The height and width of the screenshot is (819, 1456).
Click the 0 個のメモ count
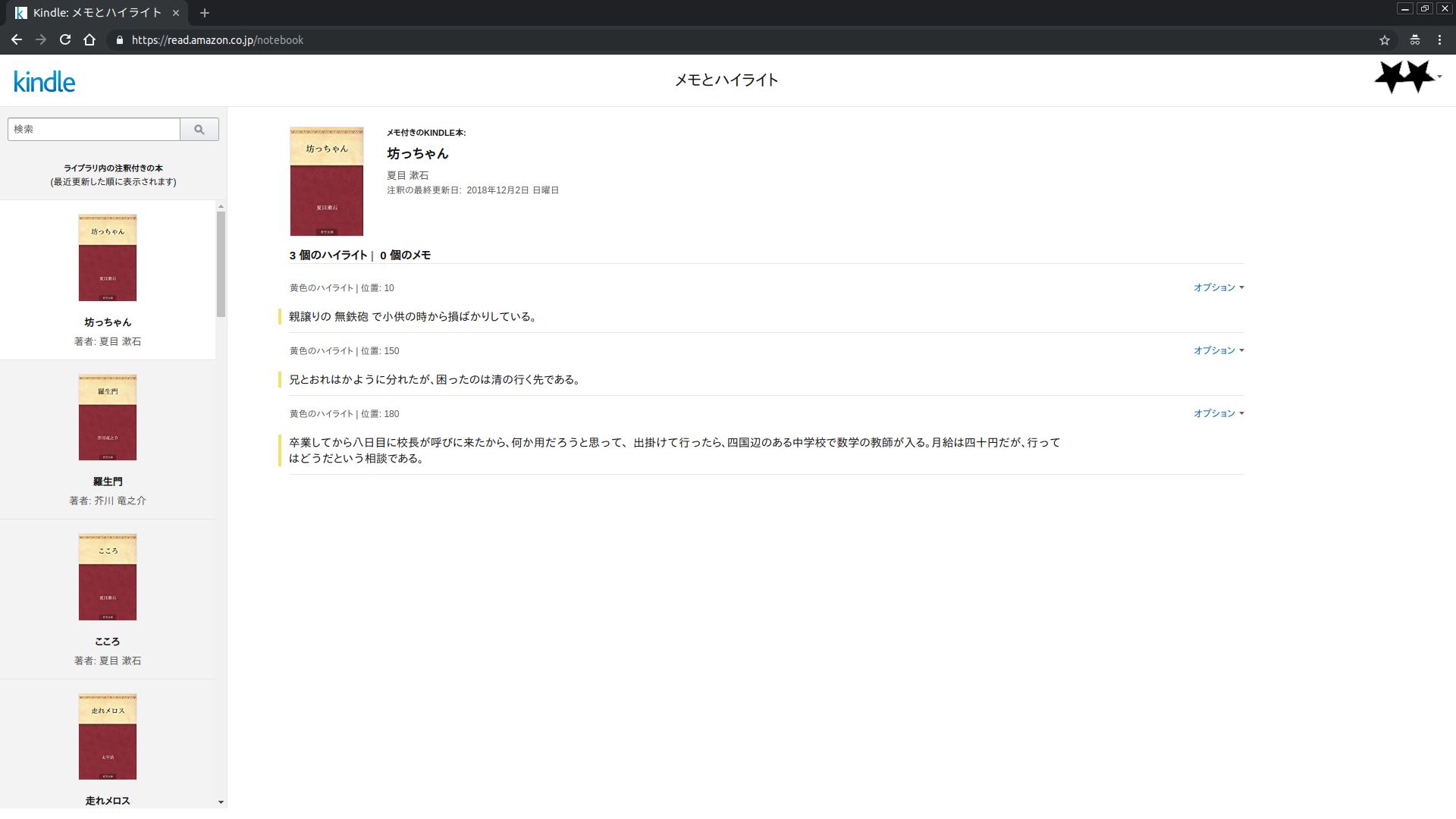point(405,256)
